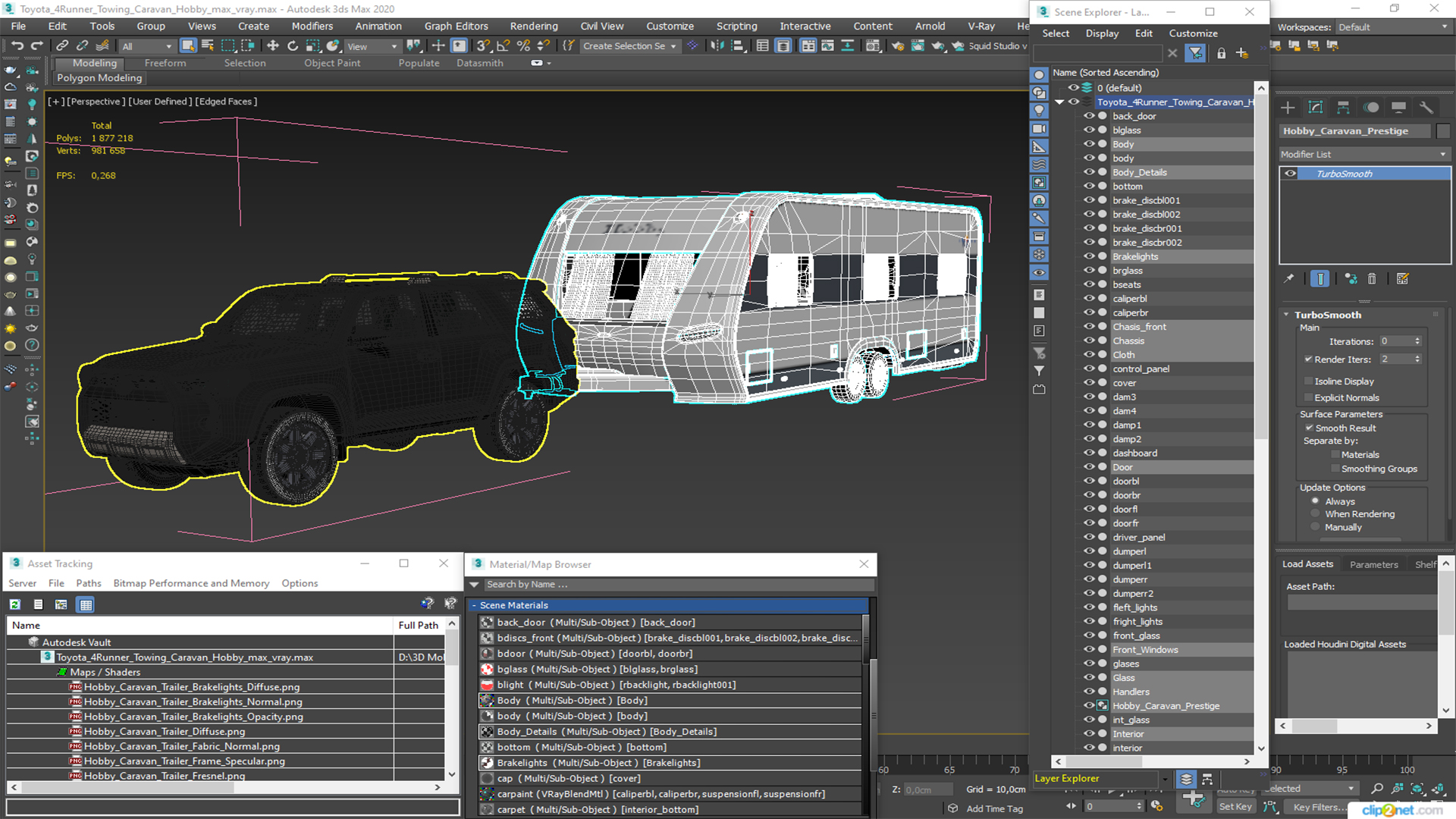Click the Undo arrow in main toolbar

[17, 45]
